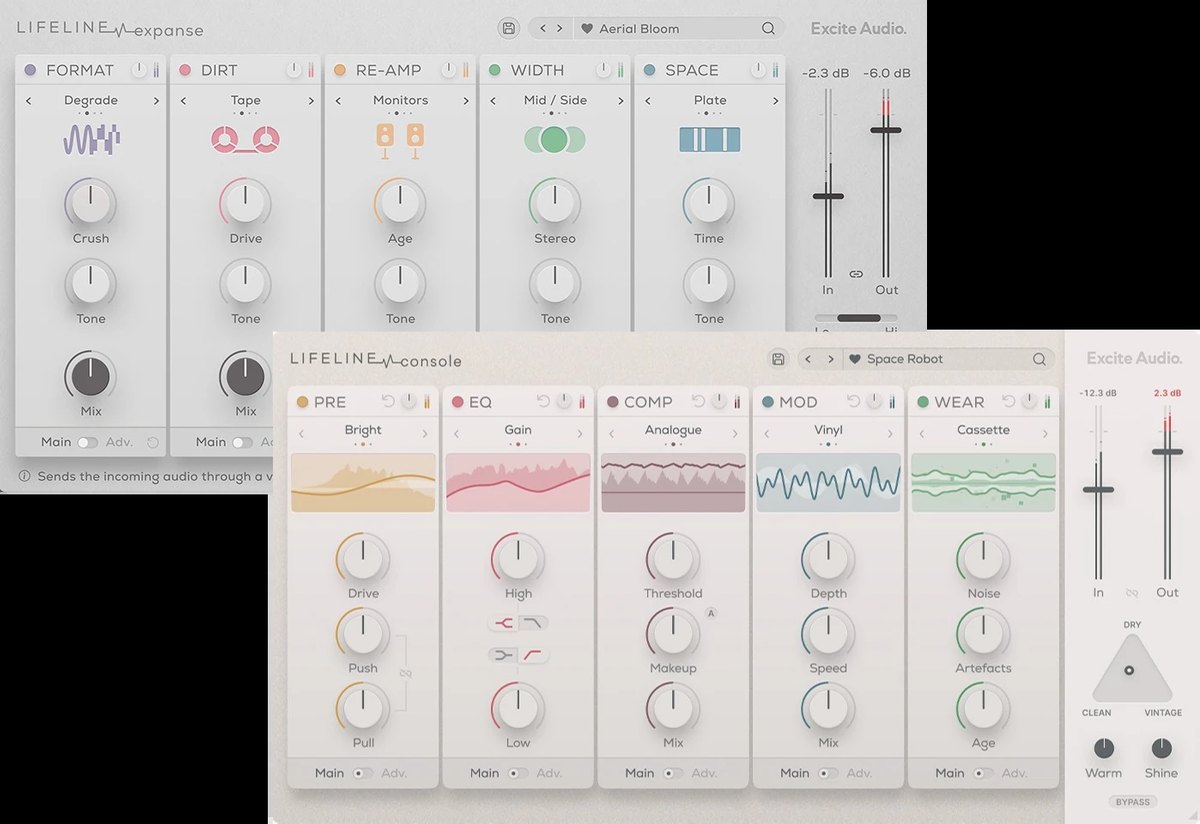Click the Shine knob in Console

(1162, 748)
